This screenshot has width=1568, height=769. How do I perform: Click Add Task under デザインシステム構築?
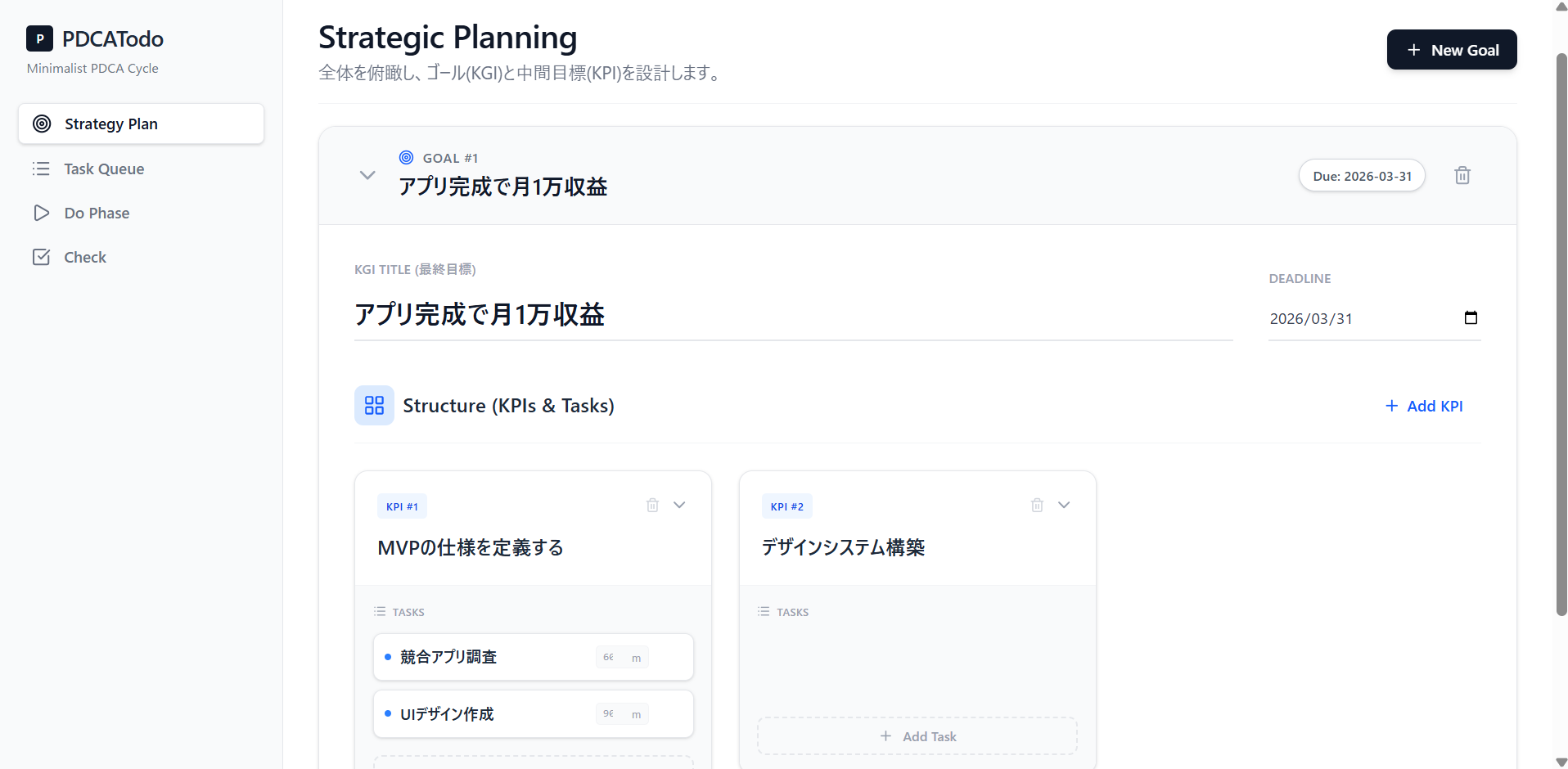[x=917, y=735]
